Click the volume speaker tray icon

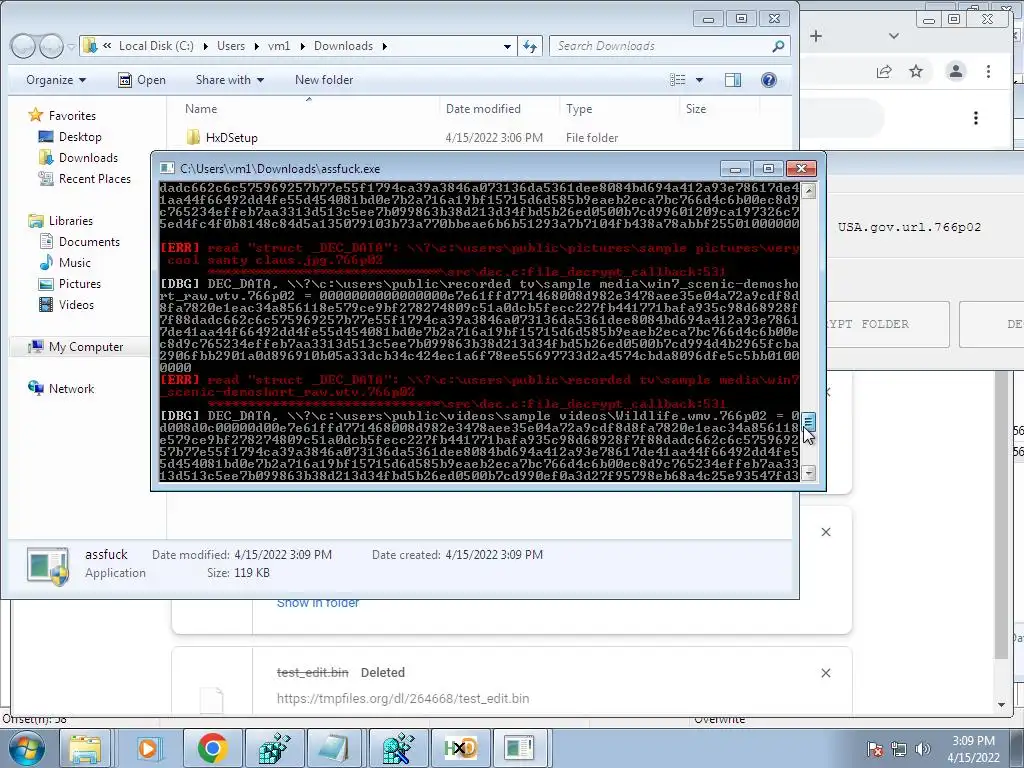(x=922, y=749)
